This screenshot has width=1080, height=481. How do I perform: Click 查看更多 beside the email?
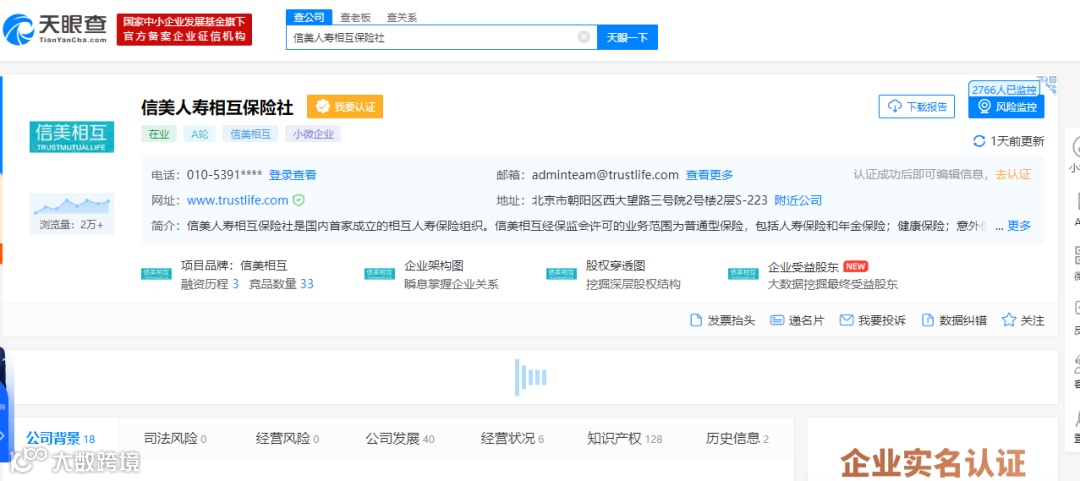click(x=709, y=175)
